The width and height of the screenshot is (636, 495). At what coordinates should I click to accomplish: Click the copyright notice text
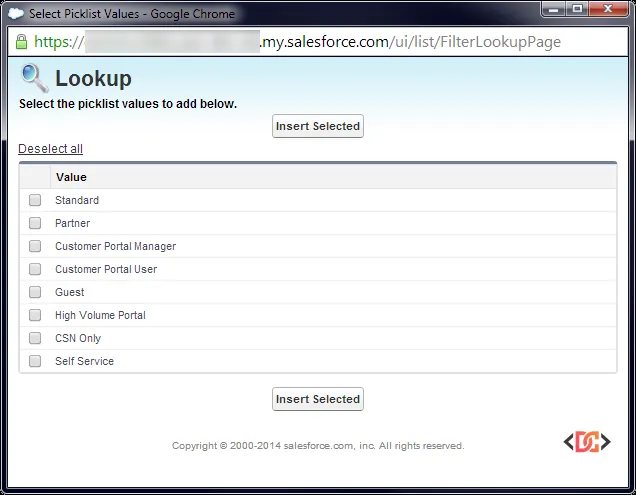318,446
